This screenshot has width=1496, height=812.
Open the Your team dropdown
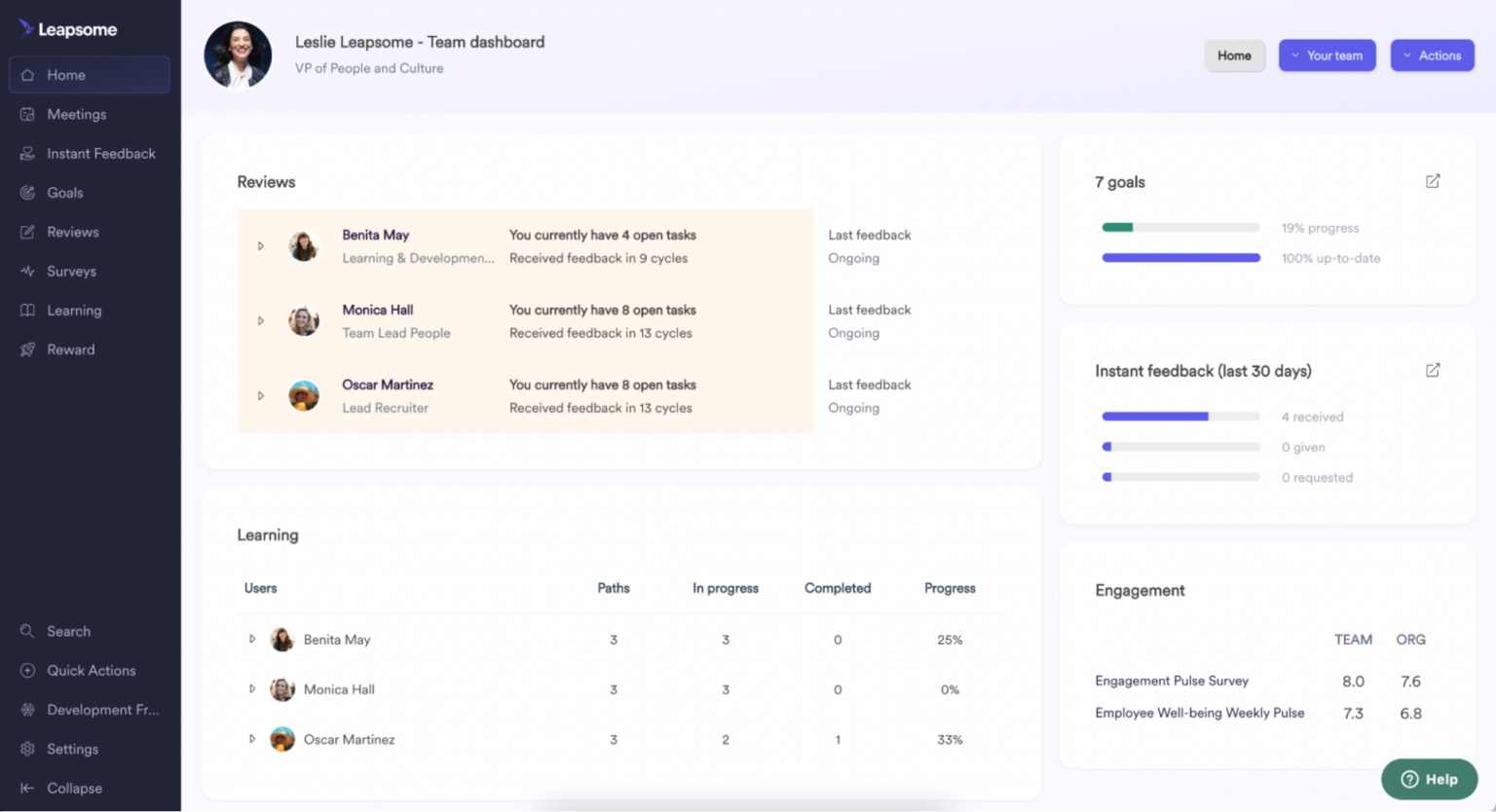[1327, 55]
